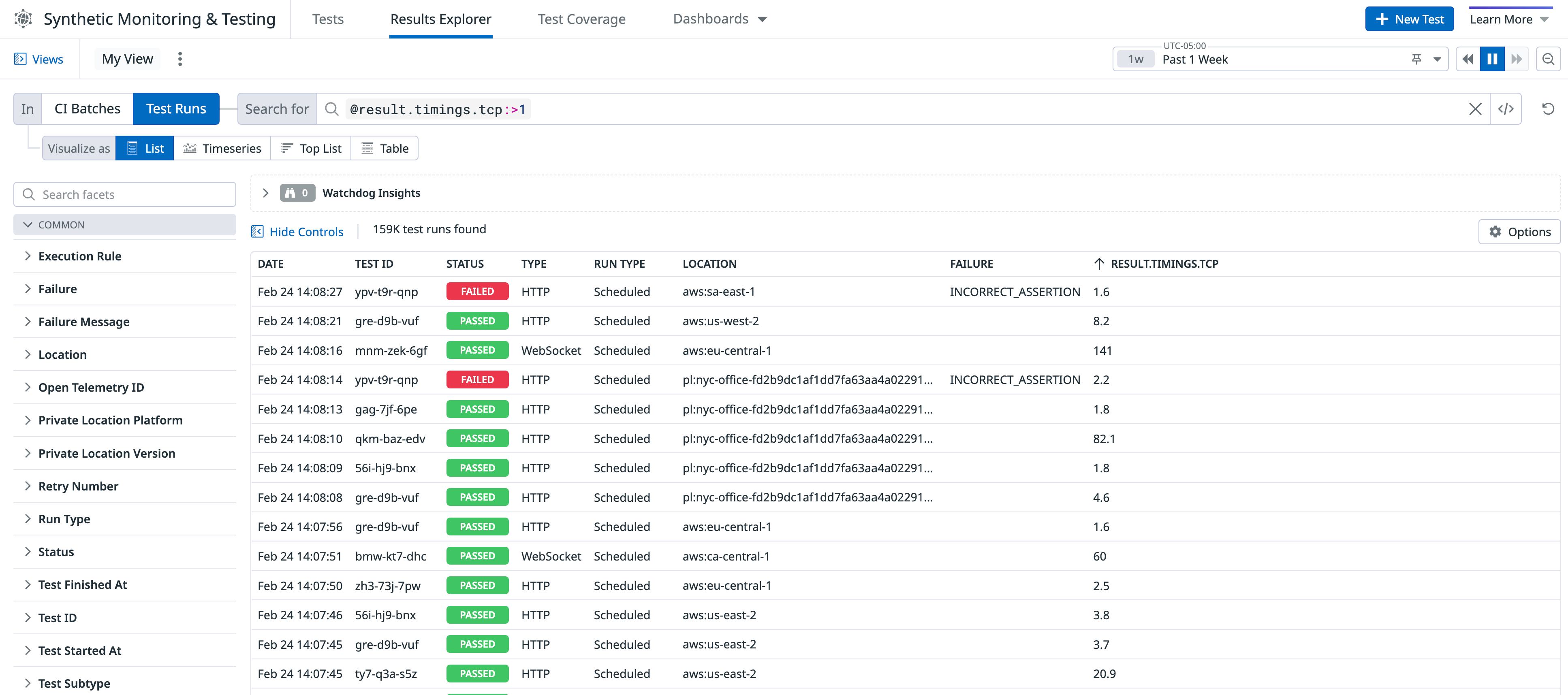Zoom out the time range
This screenshot has width=1568, height=695.
tap(1548, 59)
